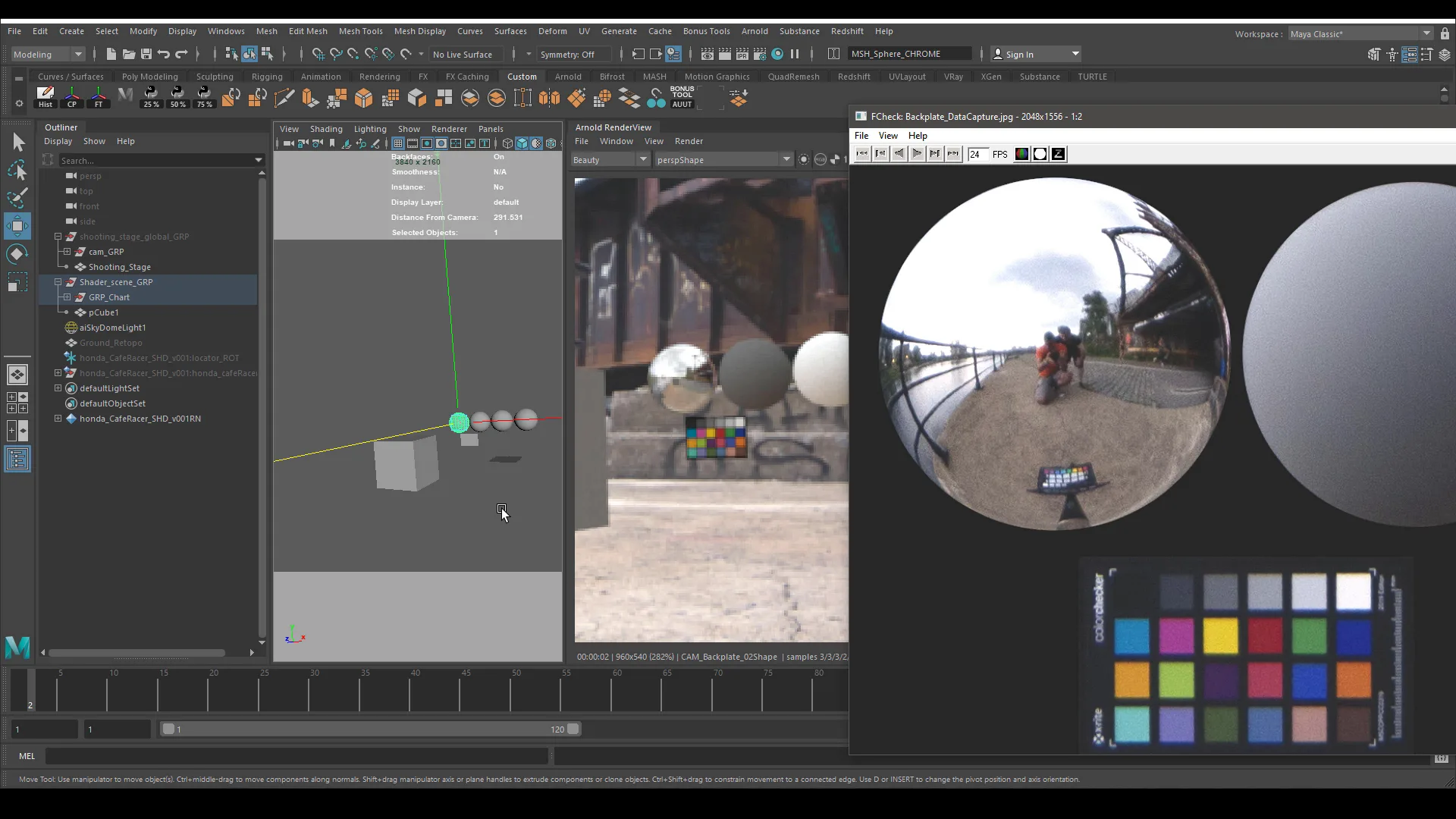Switch to the Sculpting shelf tab

point(215,76)
